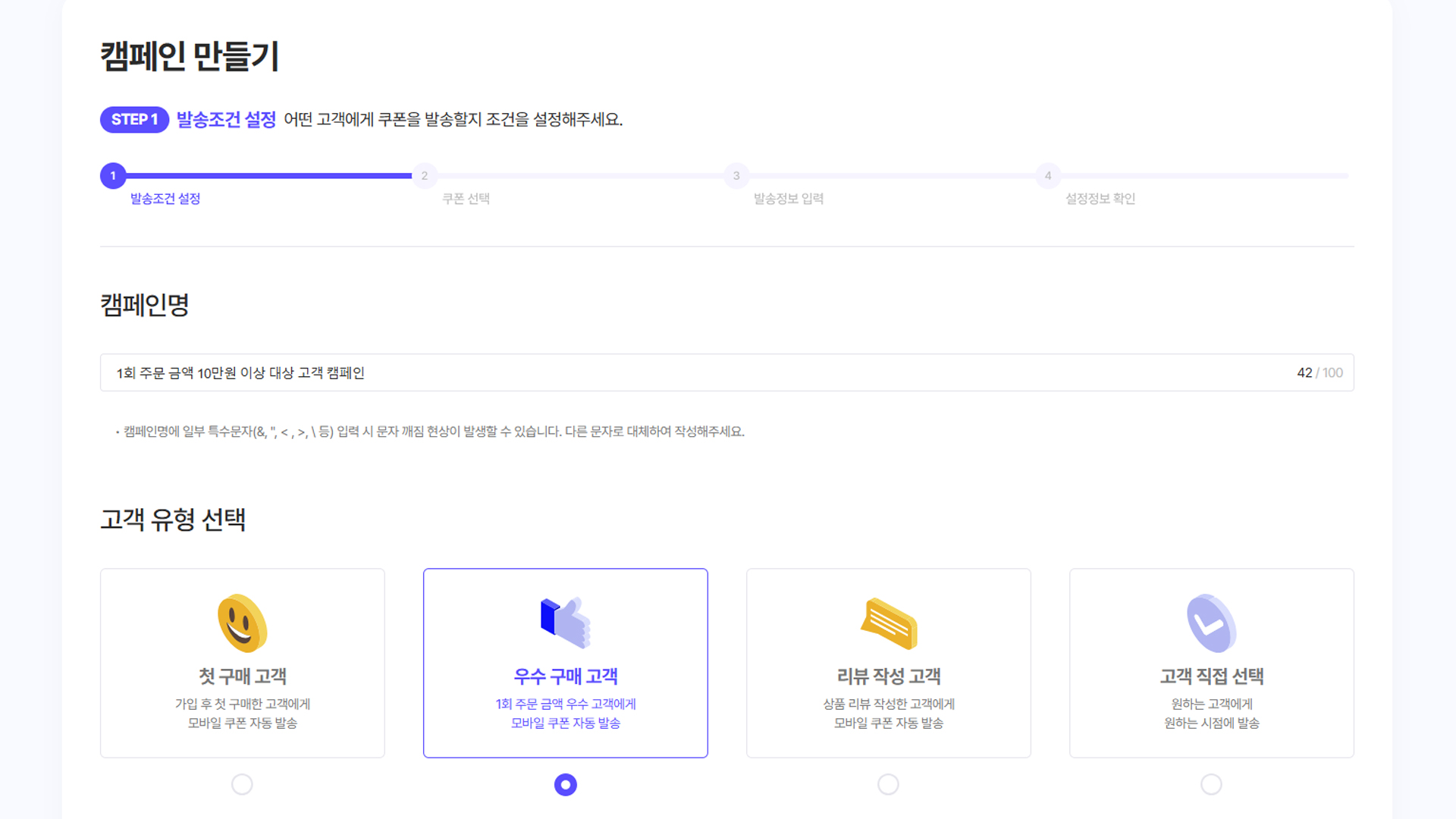Image resolution: width=1456 pixels, height=819 pixels.
Task: Select the 우수 구매 고객 radio button
Action: [x=566, y=784]
